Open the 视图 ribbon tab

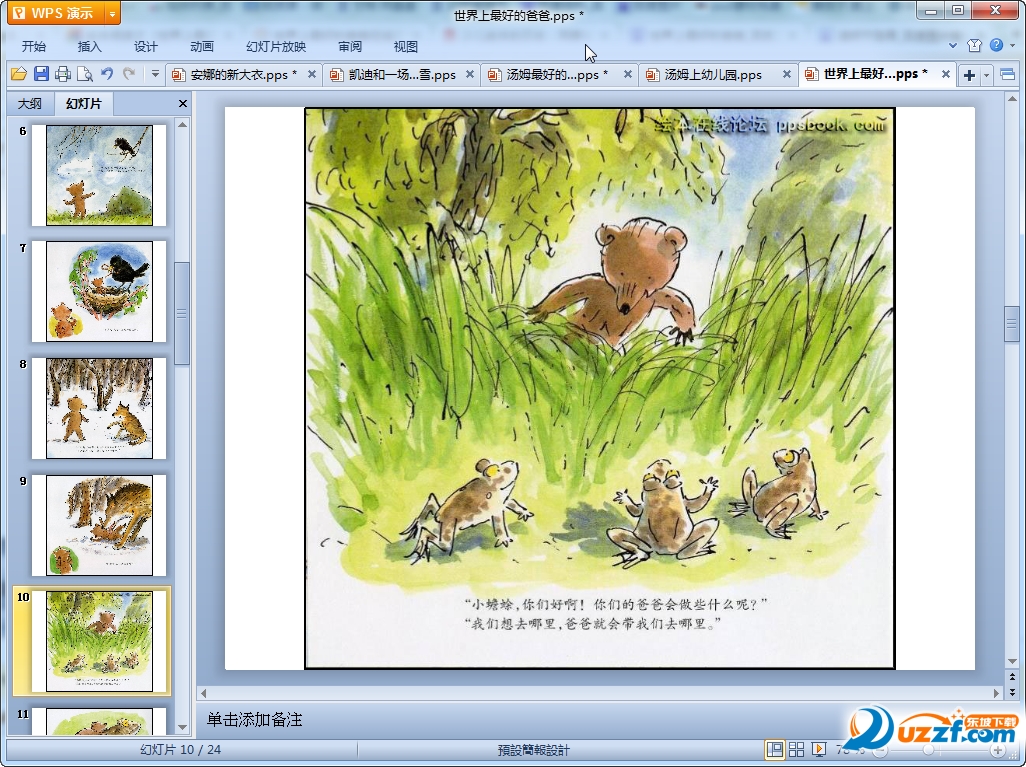[x=406, y=46]
